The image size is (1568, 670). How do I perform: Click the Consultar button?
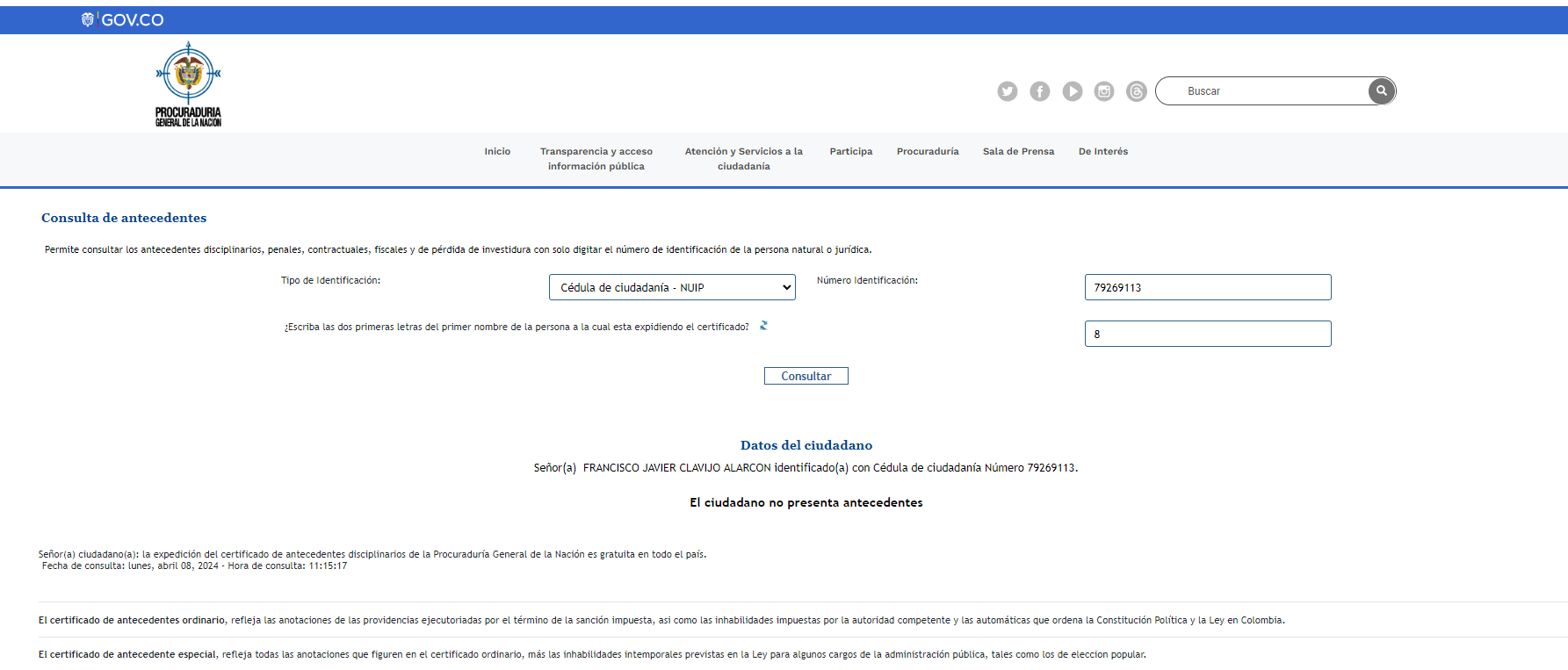806,376
